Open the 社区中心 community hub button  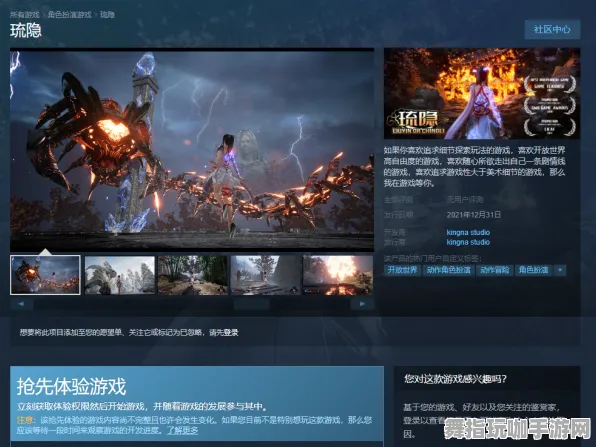(x=552, y=29)
